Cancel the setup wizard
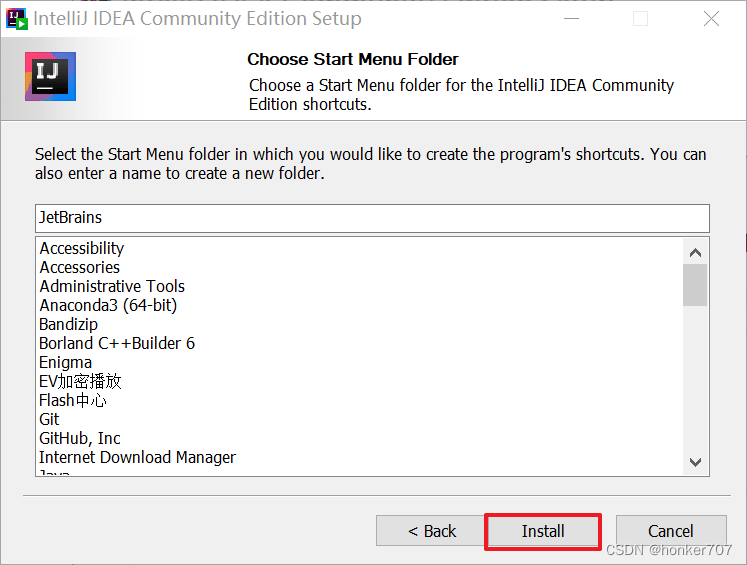Viewport: 747px width, 565px height. click(x=671, y=531)
